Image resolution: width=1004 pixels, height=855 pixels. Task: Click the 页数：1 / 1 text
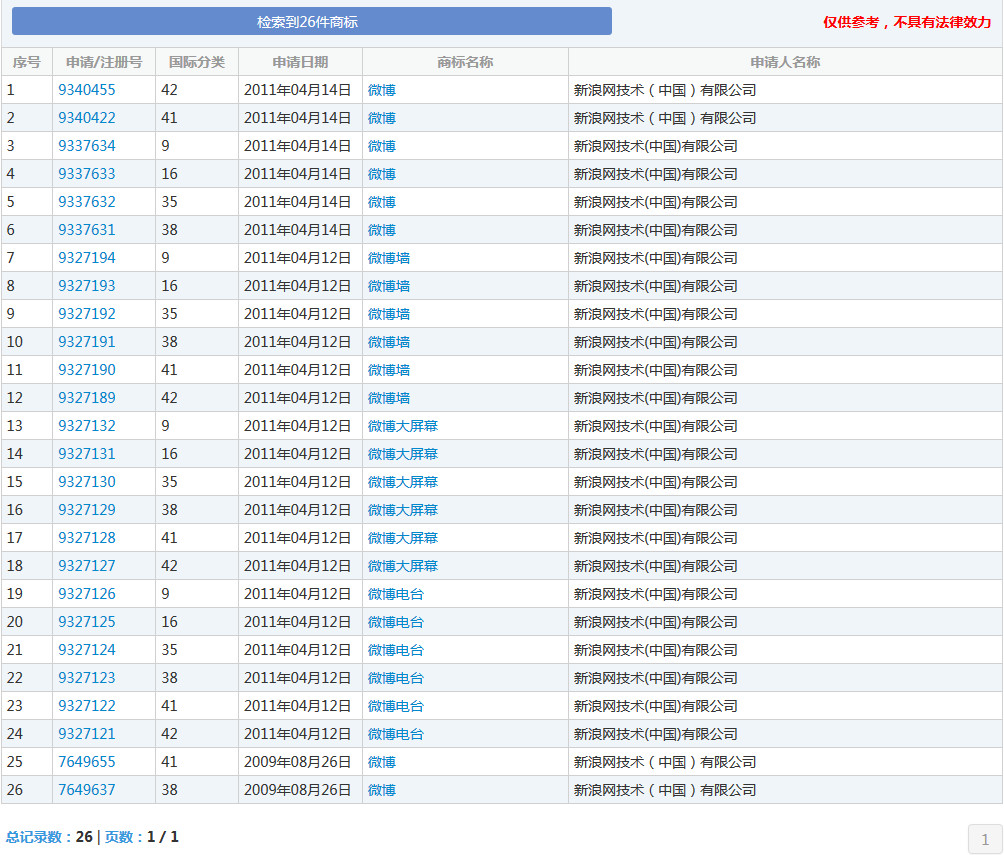tap(142, 837)
